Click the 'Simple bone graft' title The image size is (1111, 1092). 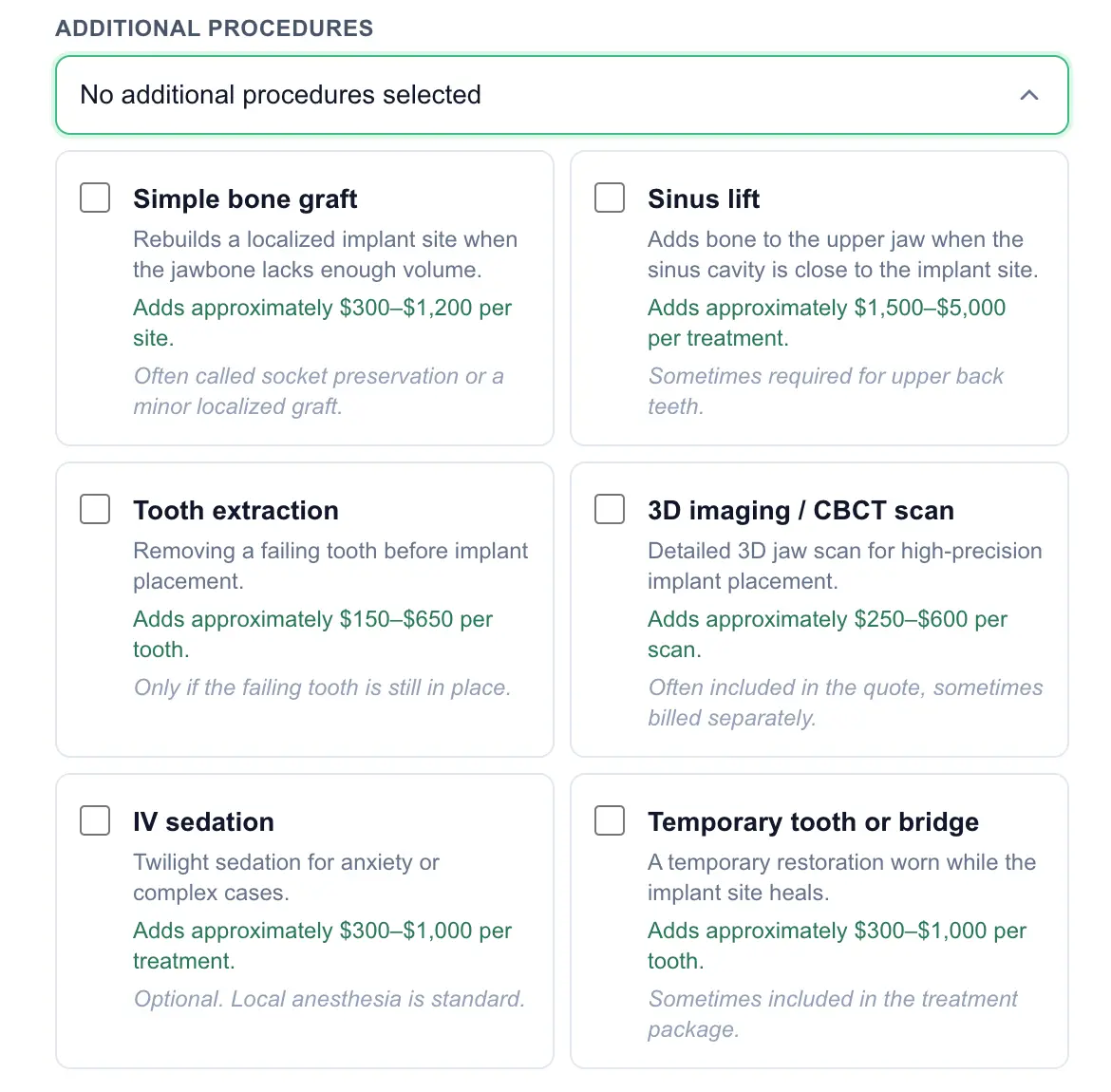[x=245, y=199]
